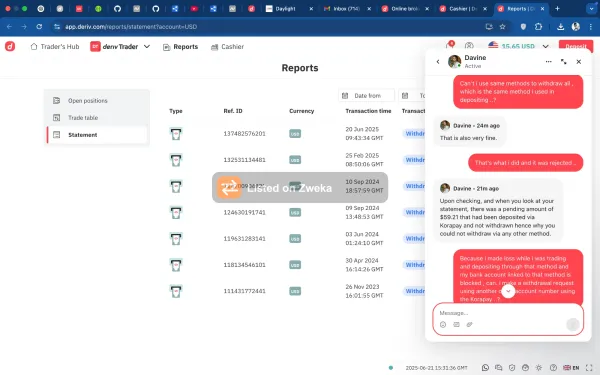The image size is (600, 375).
Task: Toggle fullscreen mode in footer
Action: click(589, 367)
